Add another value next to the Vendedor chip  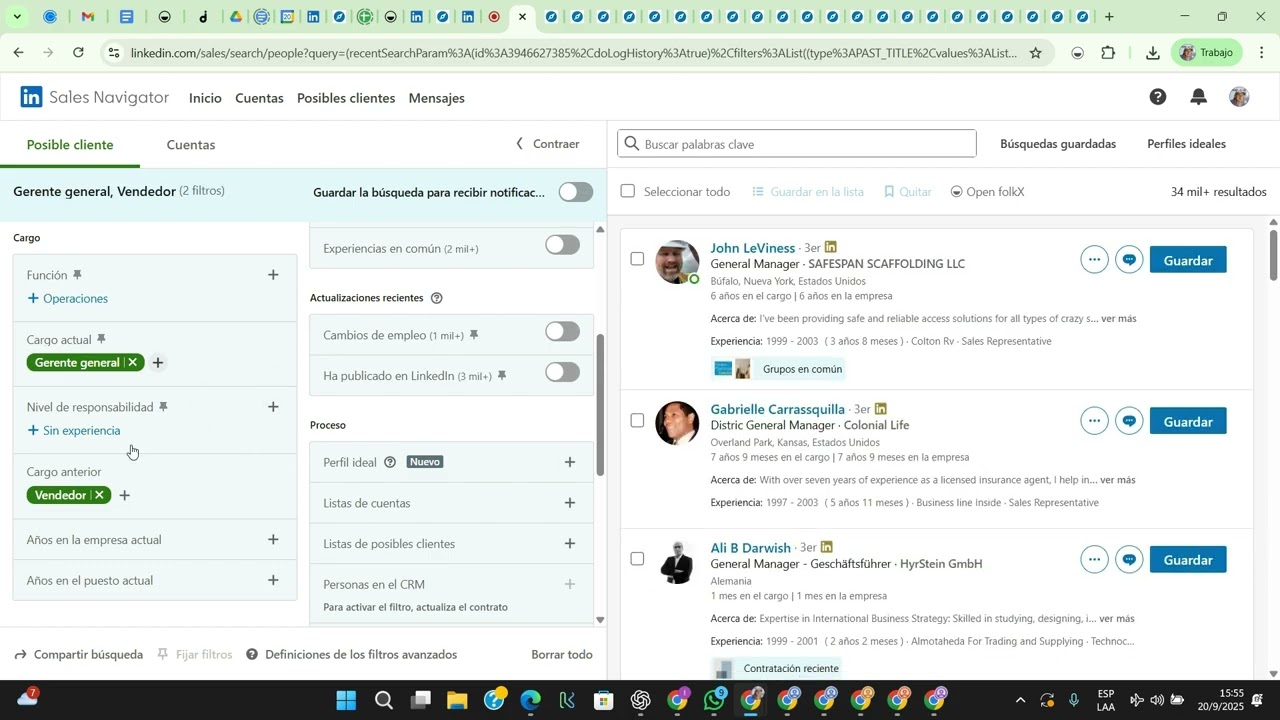click(125, 495)
